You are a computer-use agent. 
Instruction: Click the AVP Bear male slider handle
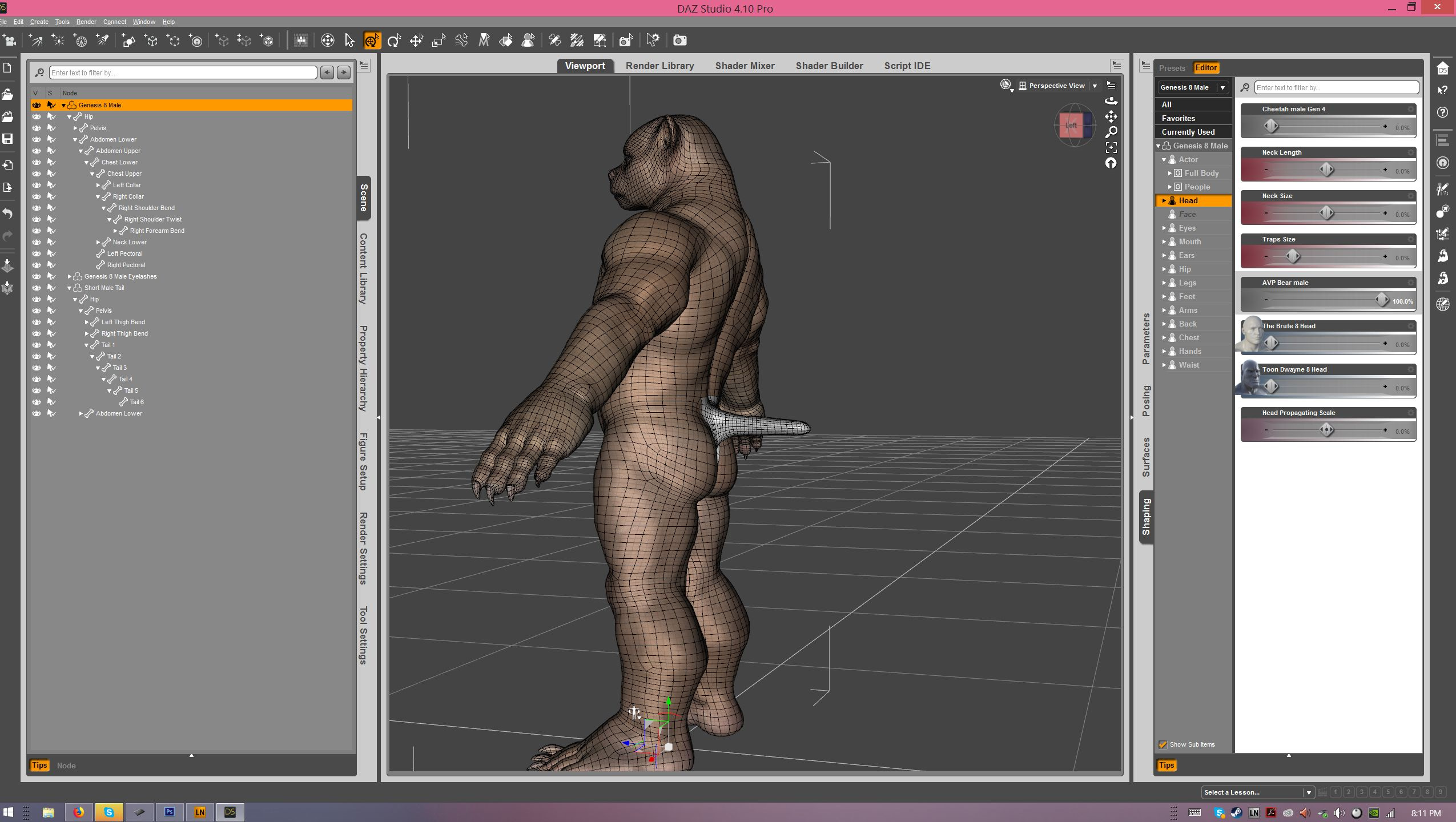pos(1381,300)
